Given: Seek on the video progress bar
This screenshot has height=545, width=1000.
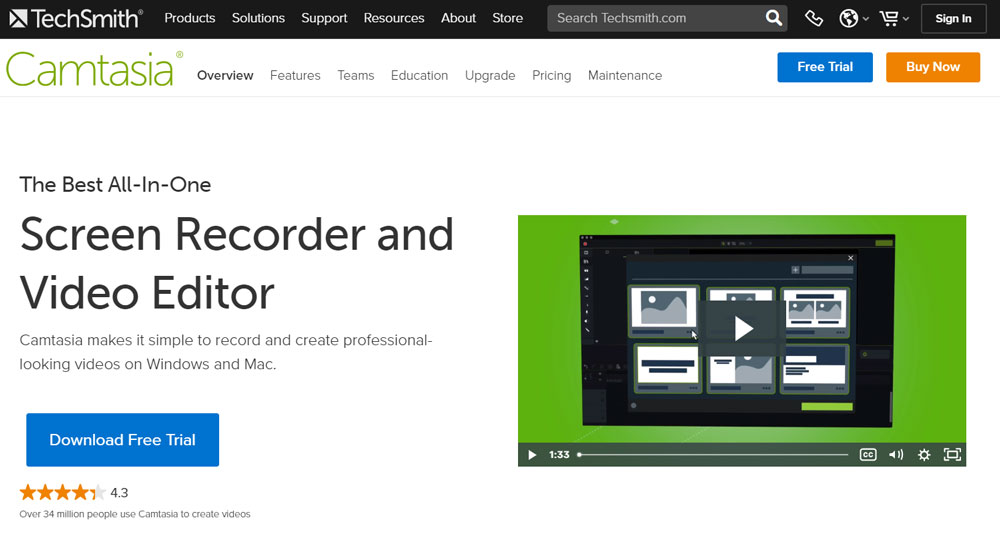Looking at the screenshot, I should (713, 454).
